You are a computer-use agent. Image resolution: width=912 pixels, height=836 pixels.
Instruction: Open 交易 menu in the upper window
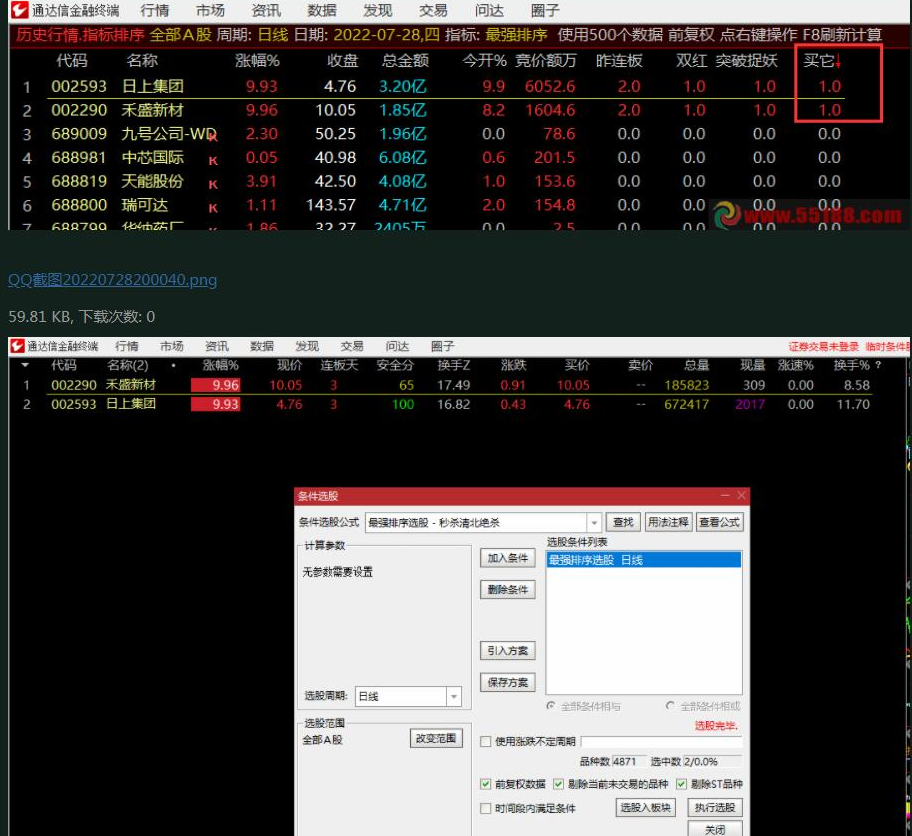[x=433, y=10]
